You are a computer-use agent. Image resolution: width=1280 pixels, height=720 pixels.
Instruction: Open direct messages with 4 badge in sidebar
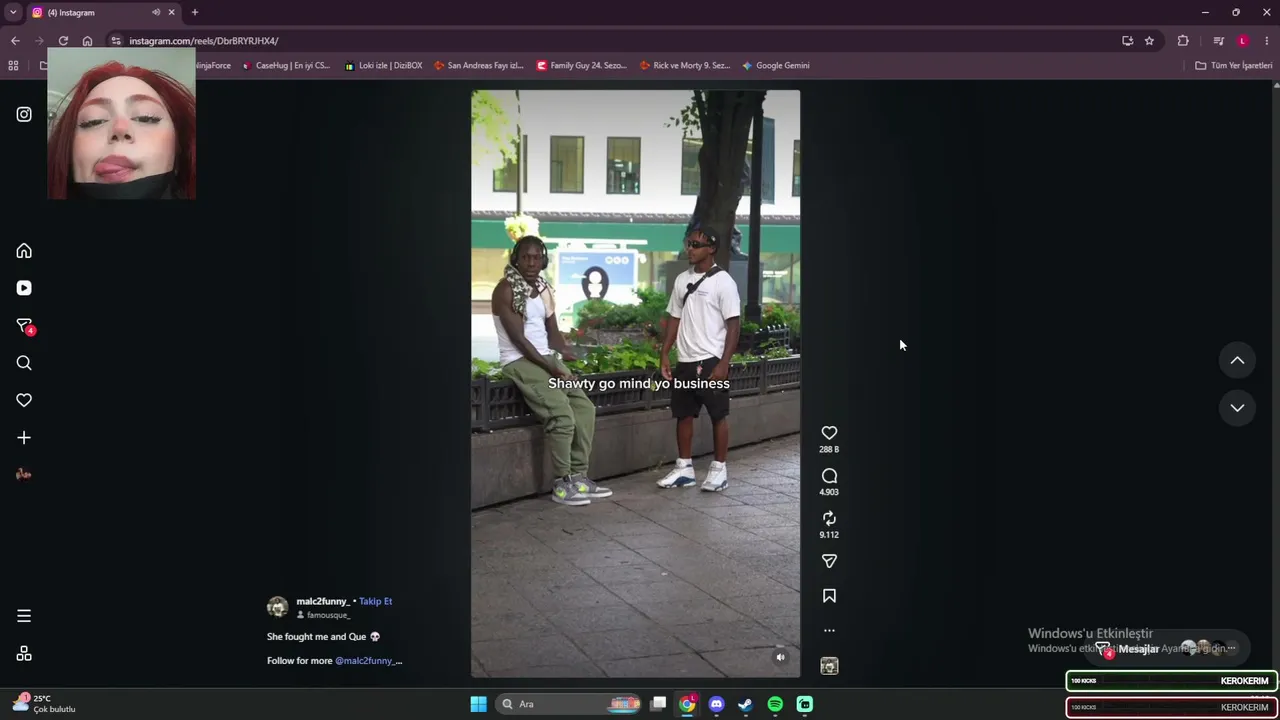tap(24, 326)
